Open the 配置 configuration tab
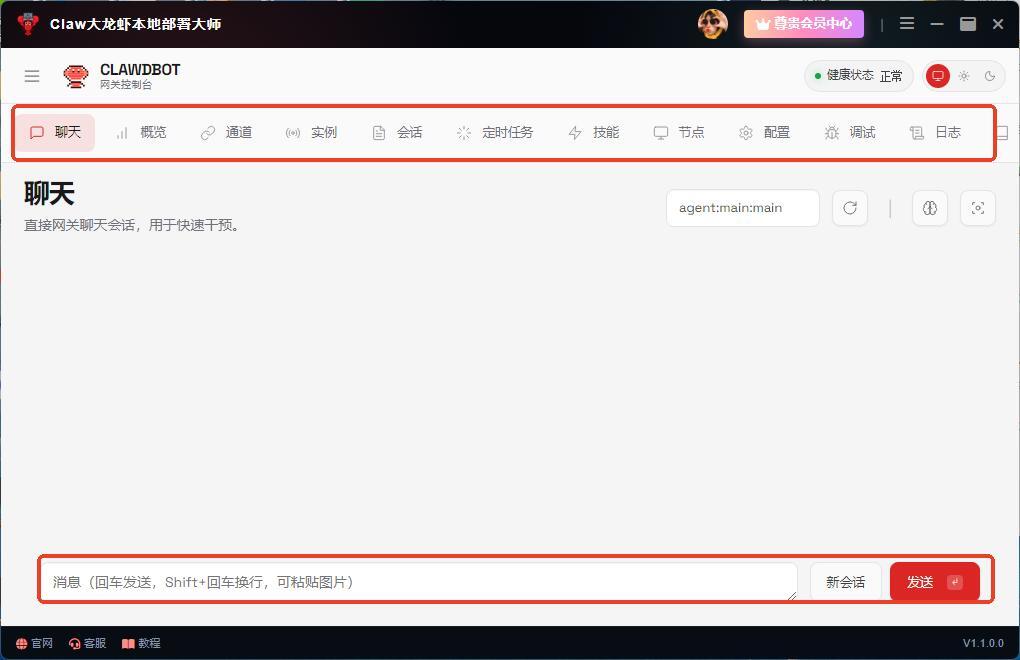 [764, 133]
